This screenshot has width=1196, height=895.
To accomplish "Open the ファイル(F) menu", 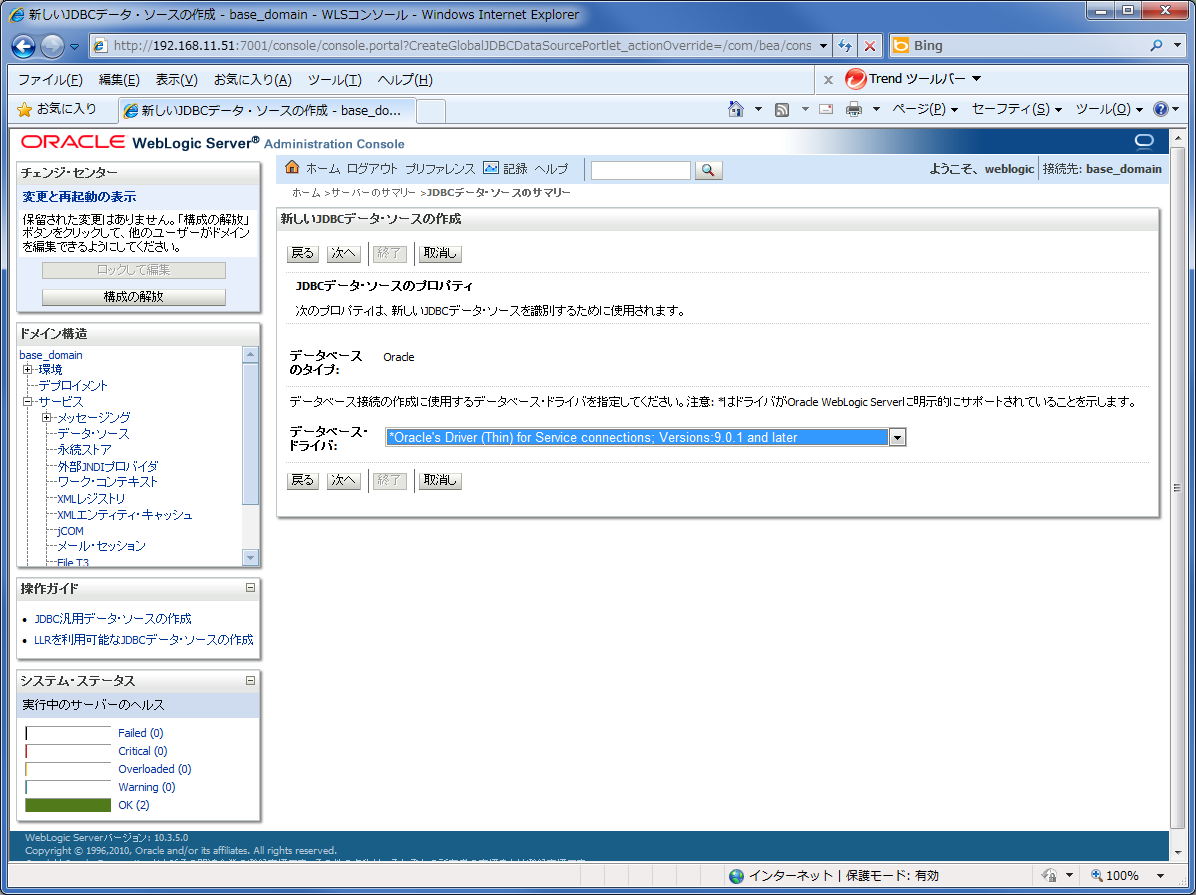I will [x=50, y=79].
